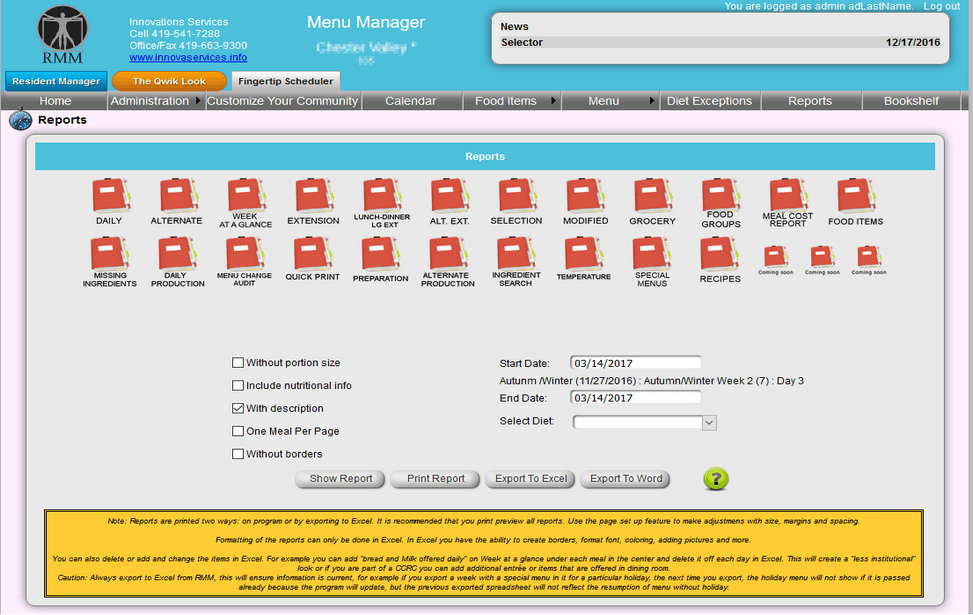
Task: Open the Daily report icon
Action: (110, 194)
